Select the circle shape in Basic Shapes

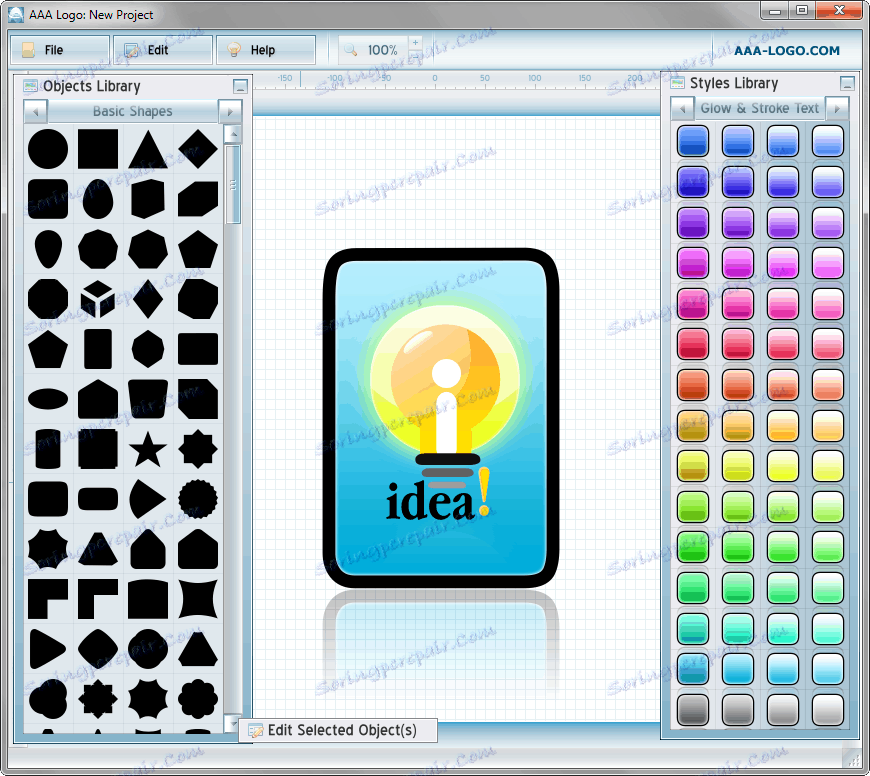click(x=48, y=149)
